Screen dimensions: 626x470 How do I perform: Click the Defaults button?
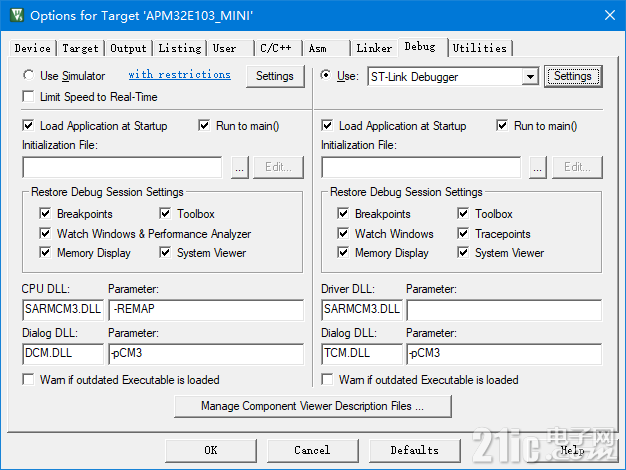(415, 451)
